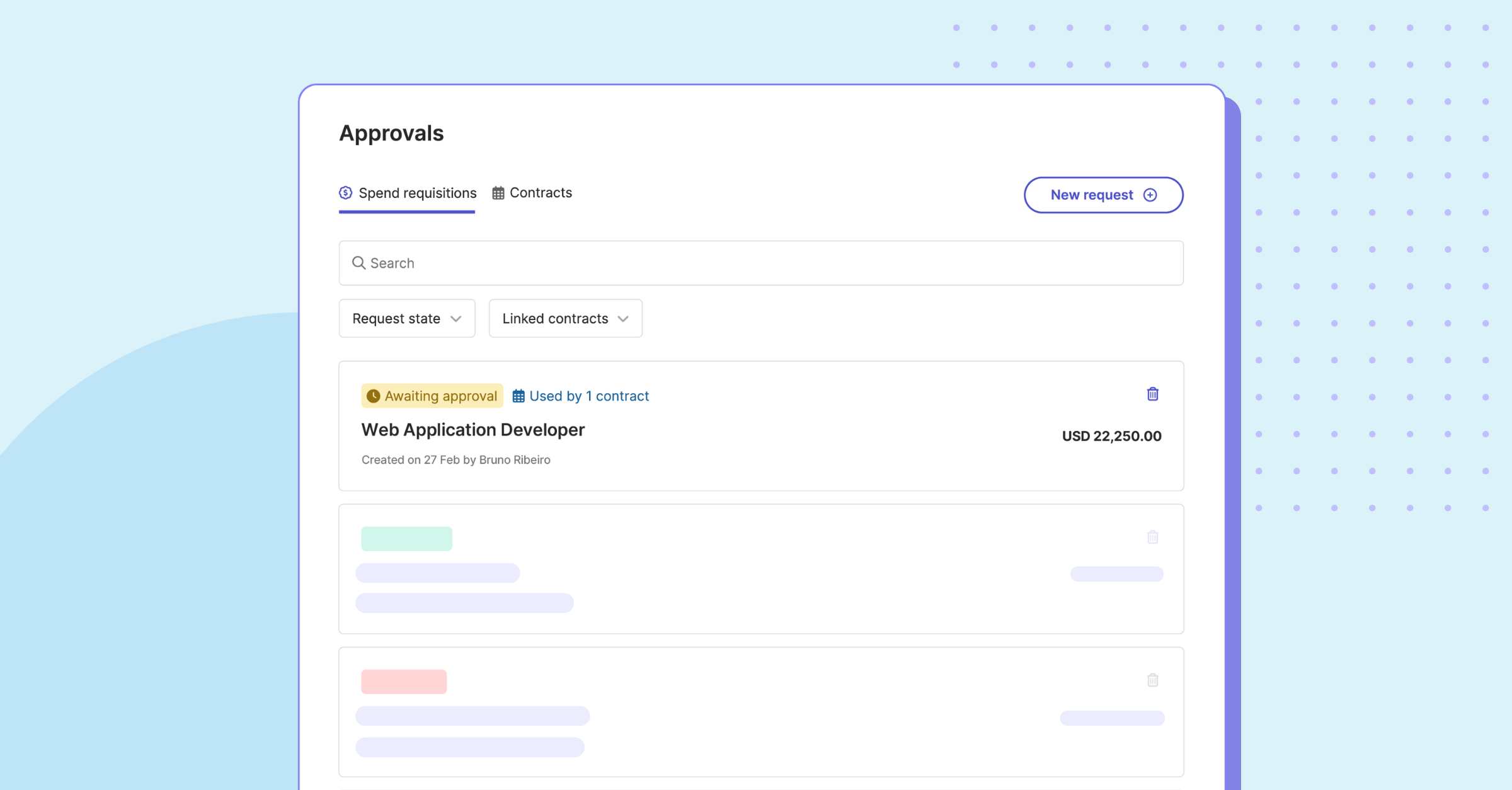Delete the Web Application Developer requisition
1512x790 pixels.
(1152, 394)
